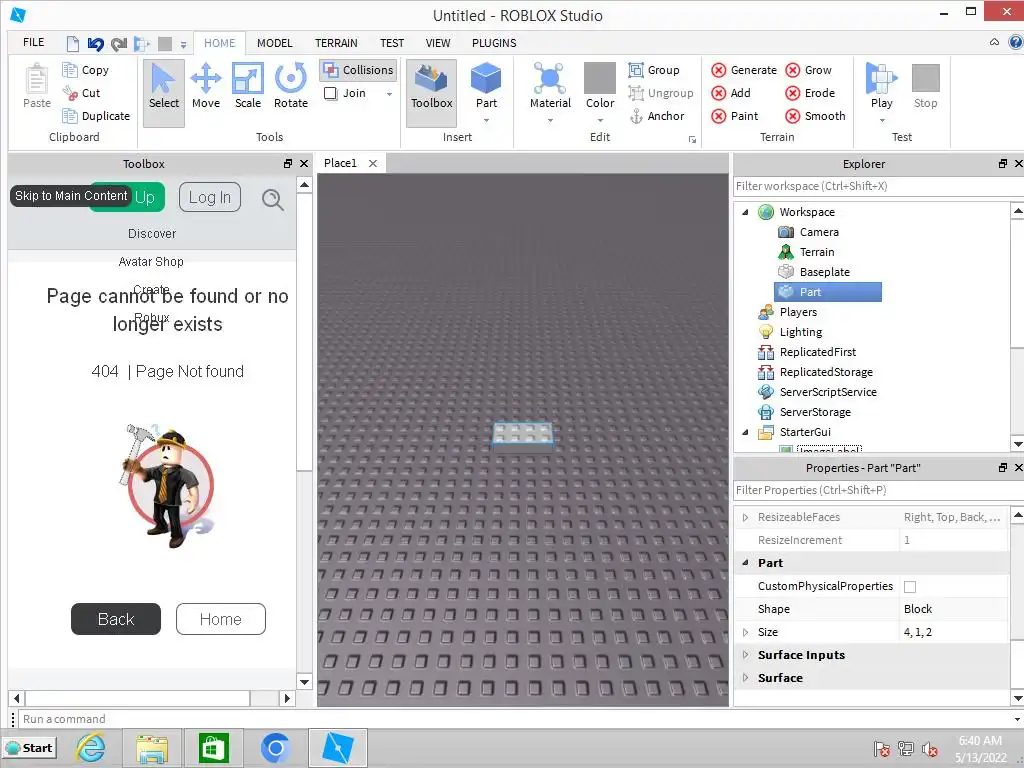This screenshot has width=1024, height=768.
Task: Click the terrain Smooth tool
Action: coord(815,116)
